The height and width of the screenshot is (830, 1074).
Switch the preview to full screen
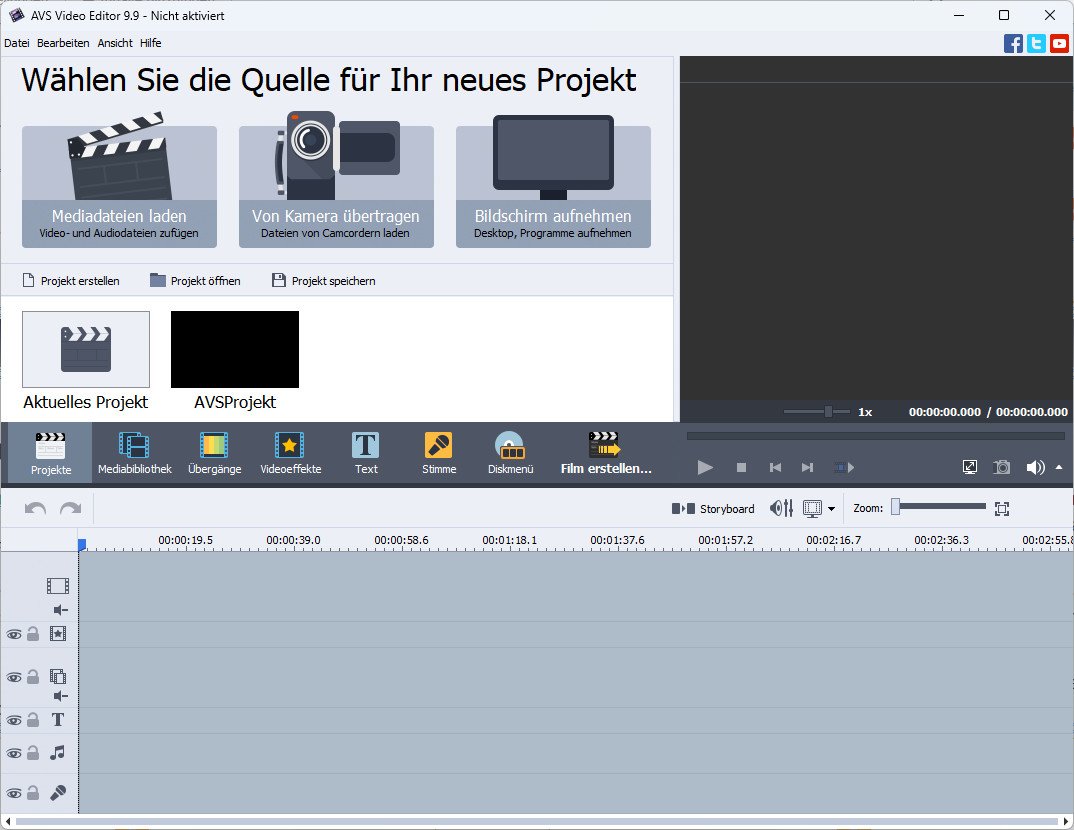[970, 467]
